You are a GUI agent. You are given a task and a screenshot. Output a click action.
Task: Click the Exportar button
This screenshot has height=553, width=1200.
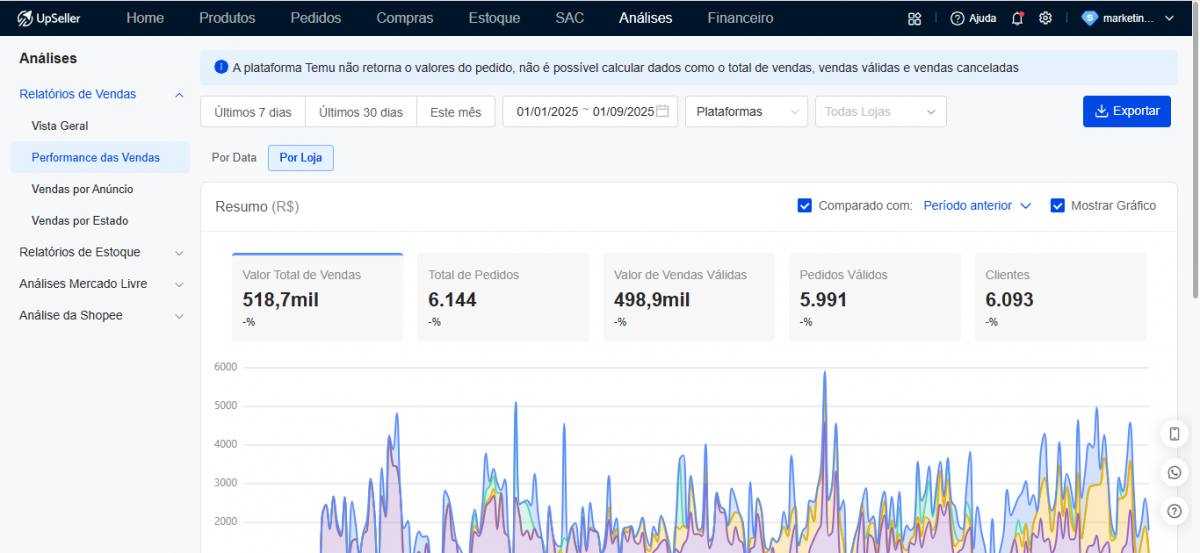pos(1127,111)
